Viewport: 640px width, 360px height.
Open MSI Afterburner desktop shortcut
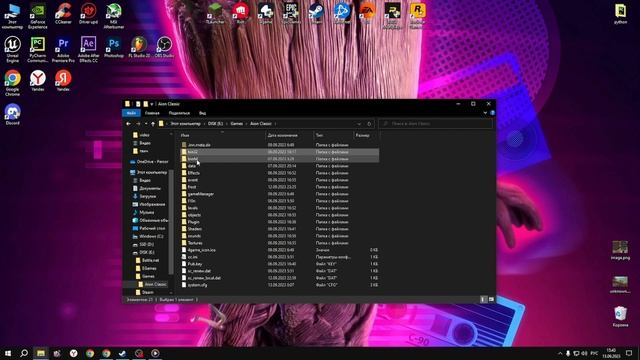pos(113,16)
